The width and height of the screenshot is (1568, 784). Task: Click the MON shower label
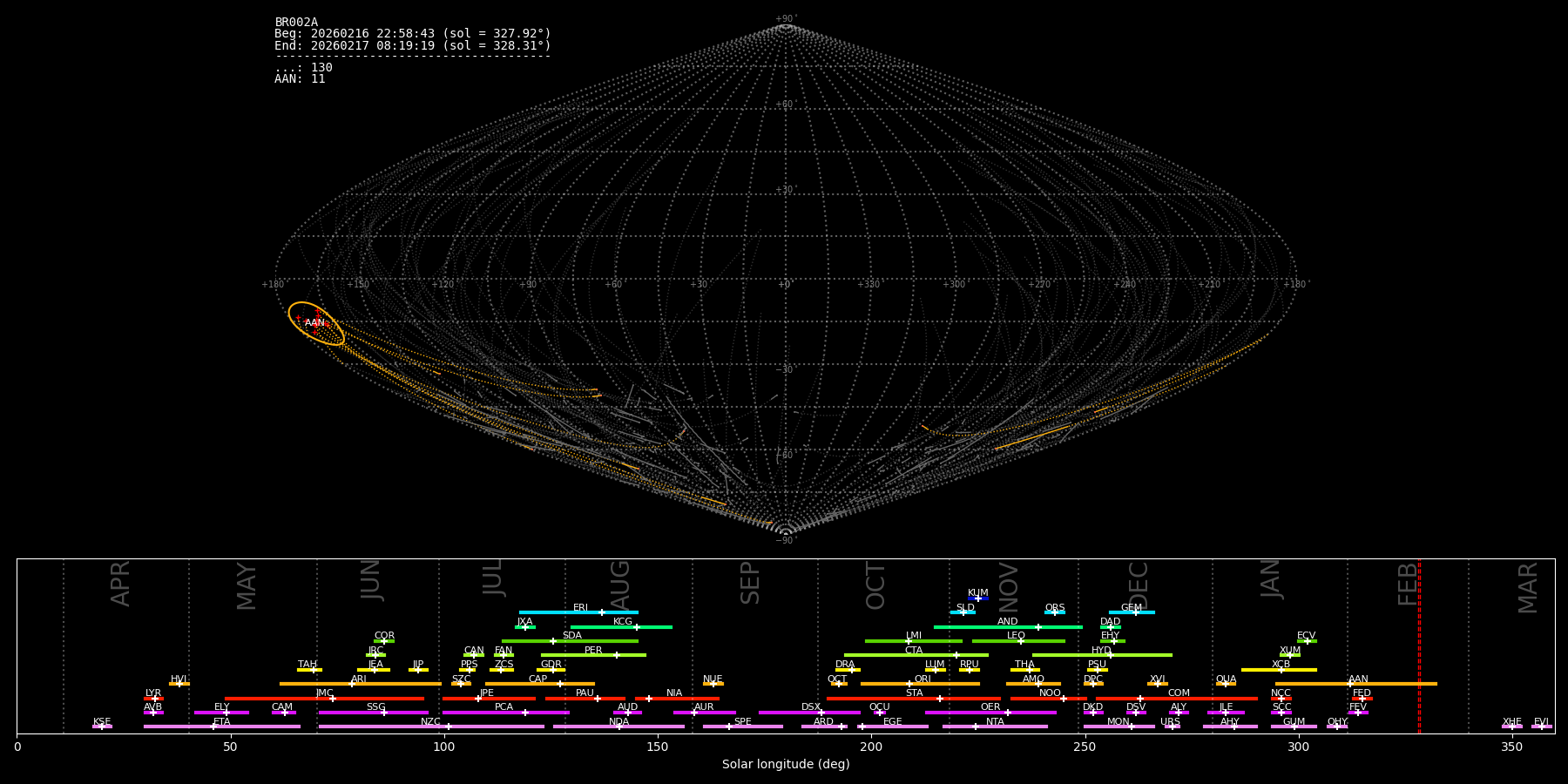[x=1119, y=722]
